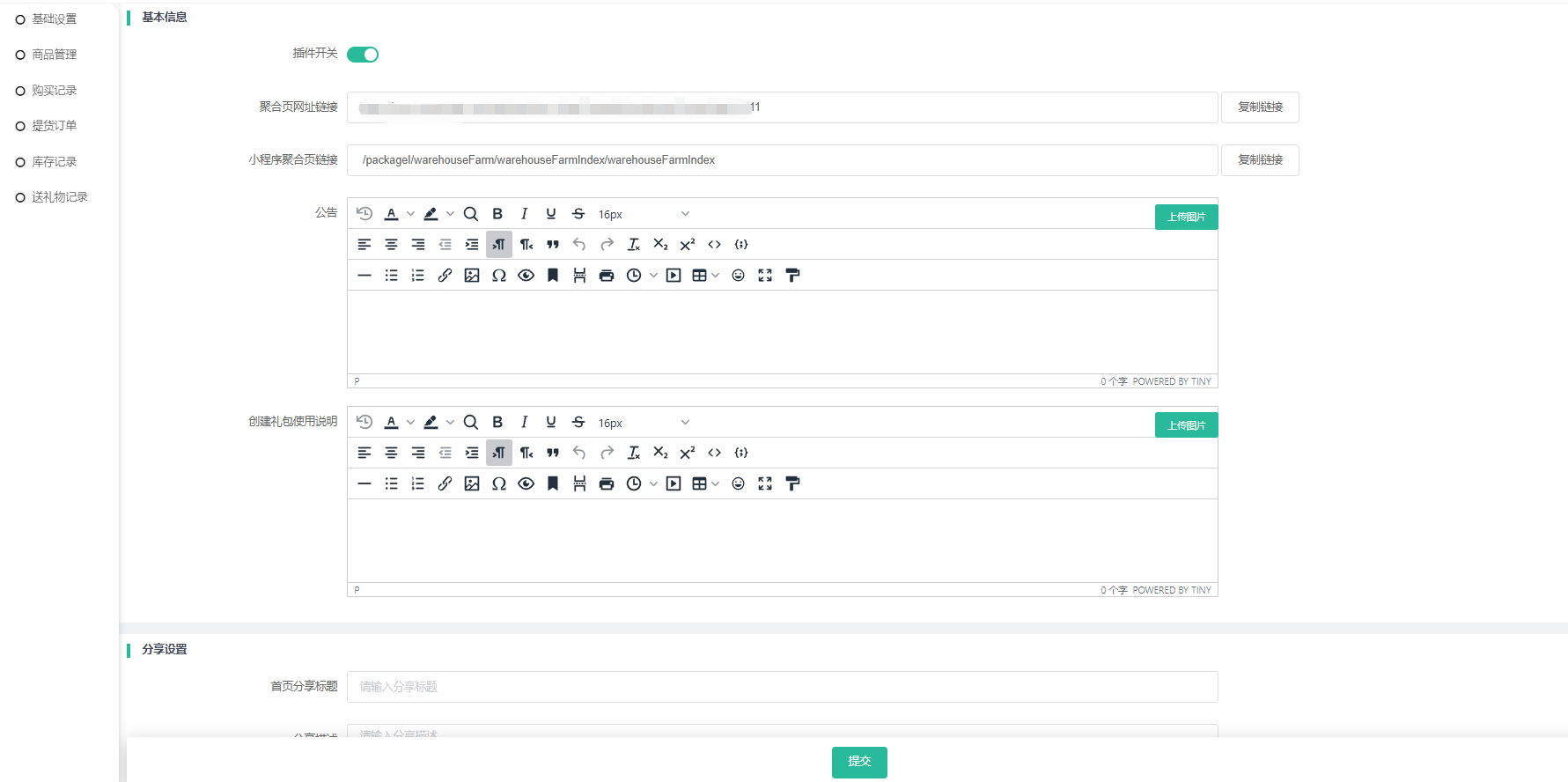This screenshot has width=1568, height=782.
Task: Turn off the 插件开关 switch
Action: pyautogui.click(x=363, y=55)
